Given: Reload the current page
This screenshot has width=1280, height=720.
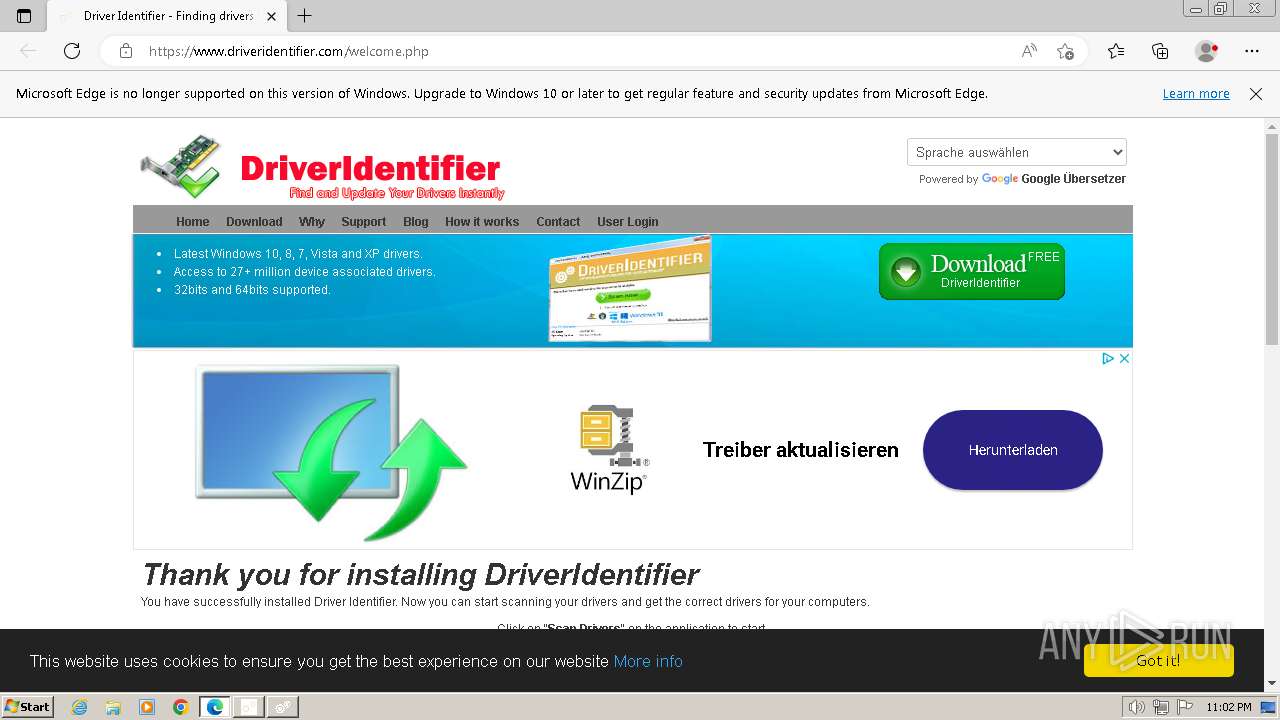Looking at the screenshot, I should (72, 51).
